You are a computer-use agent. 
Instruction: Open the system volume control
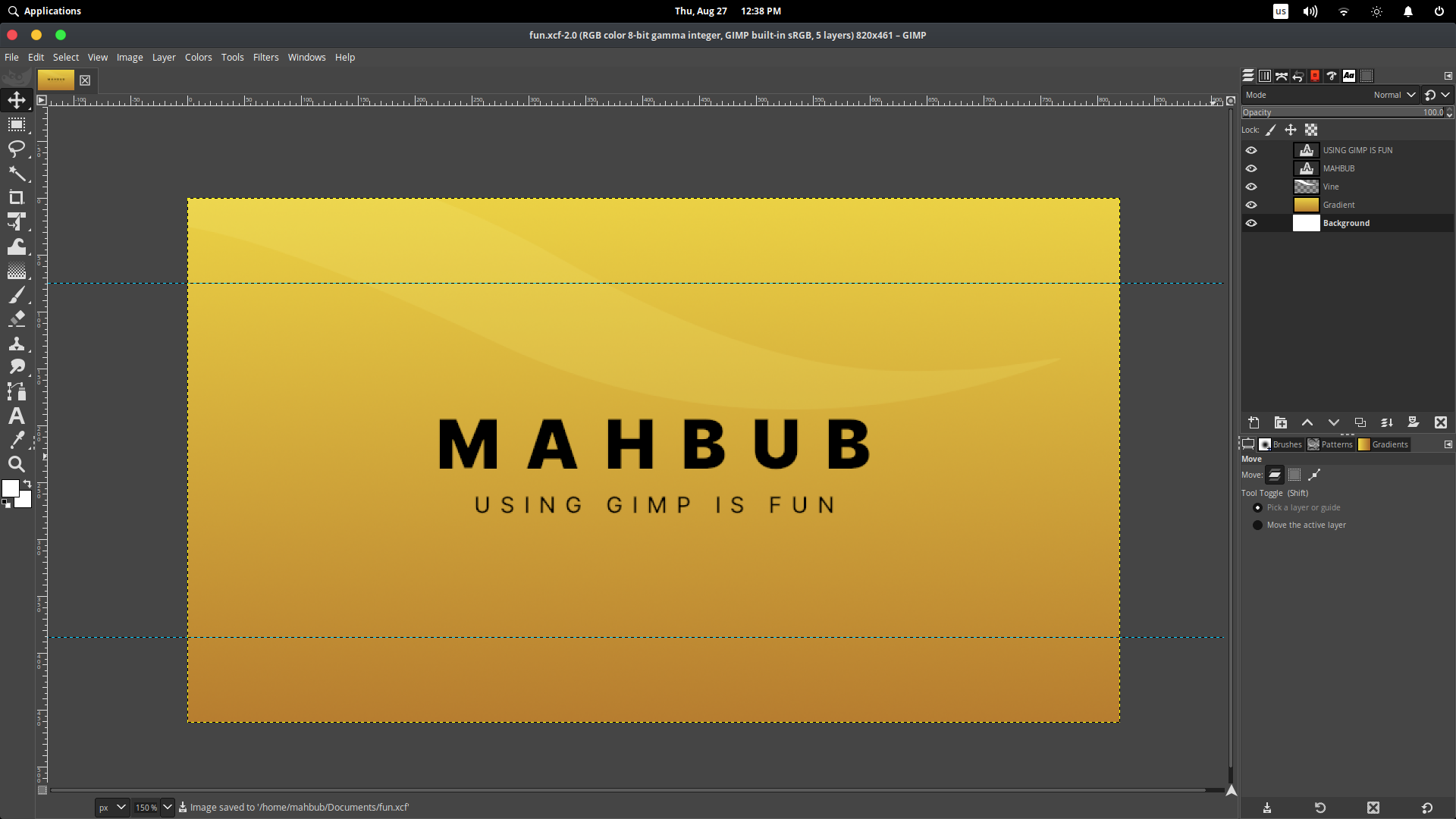click(x=1310, y=11)
